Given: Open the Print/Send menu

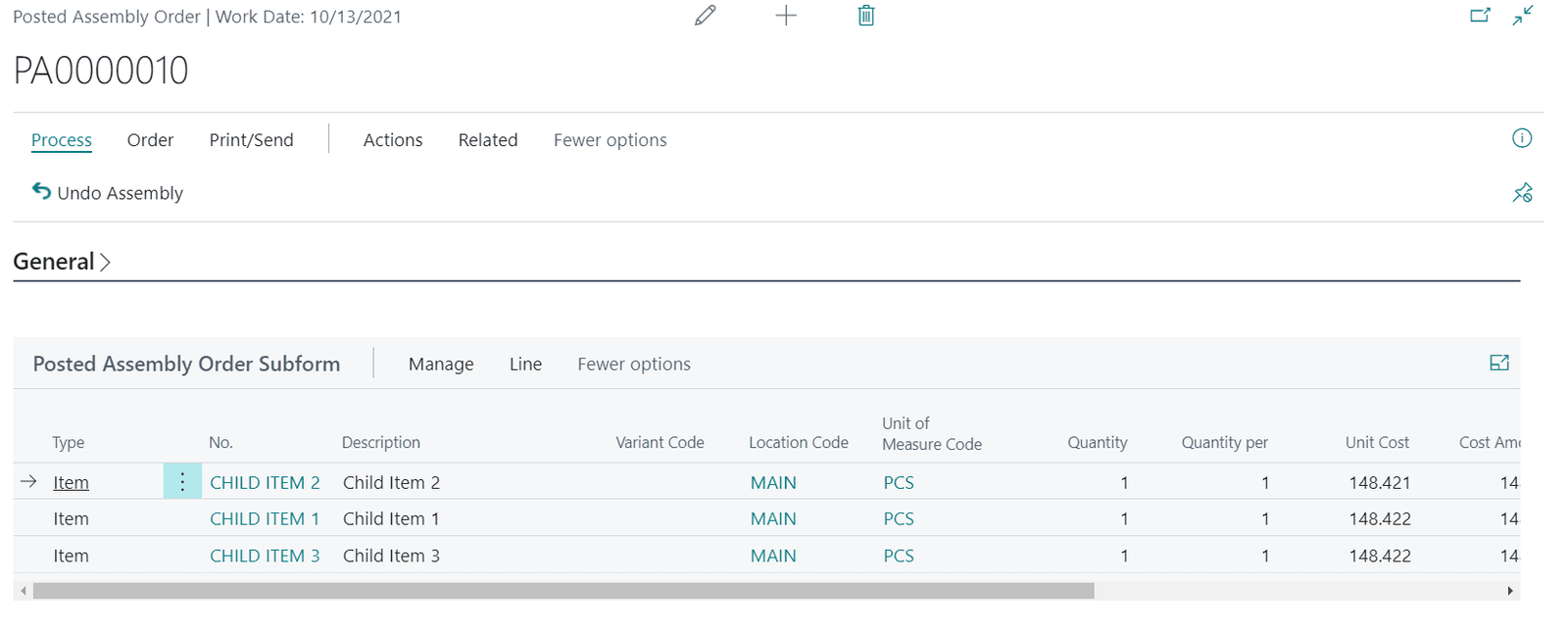Looking at the screenshot, I should [x=251, y=140].
